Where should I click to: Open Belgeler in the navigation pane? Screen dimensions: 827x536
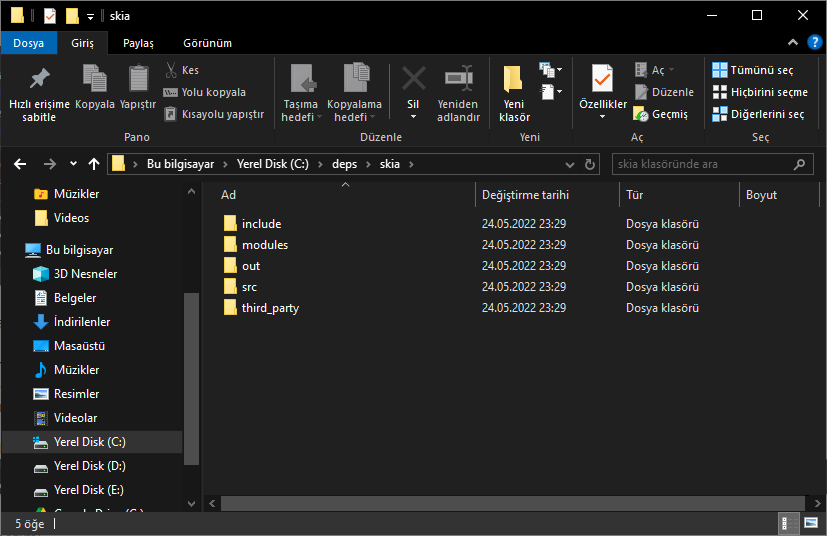(x=75, y=298)
